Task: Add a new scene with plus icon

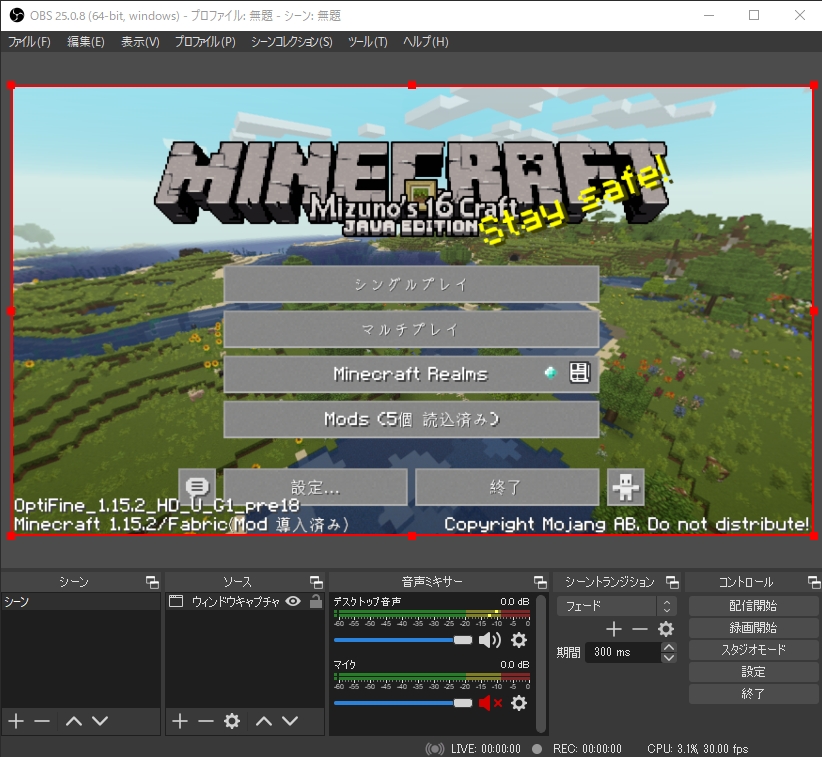Action: (x=16, y=721)
